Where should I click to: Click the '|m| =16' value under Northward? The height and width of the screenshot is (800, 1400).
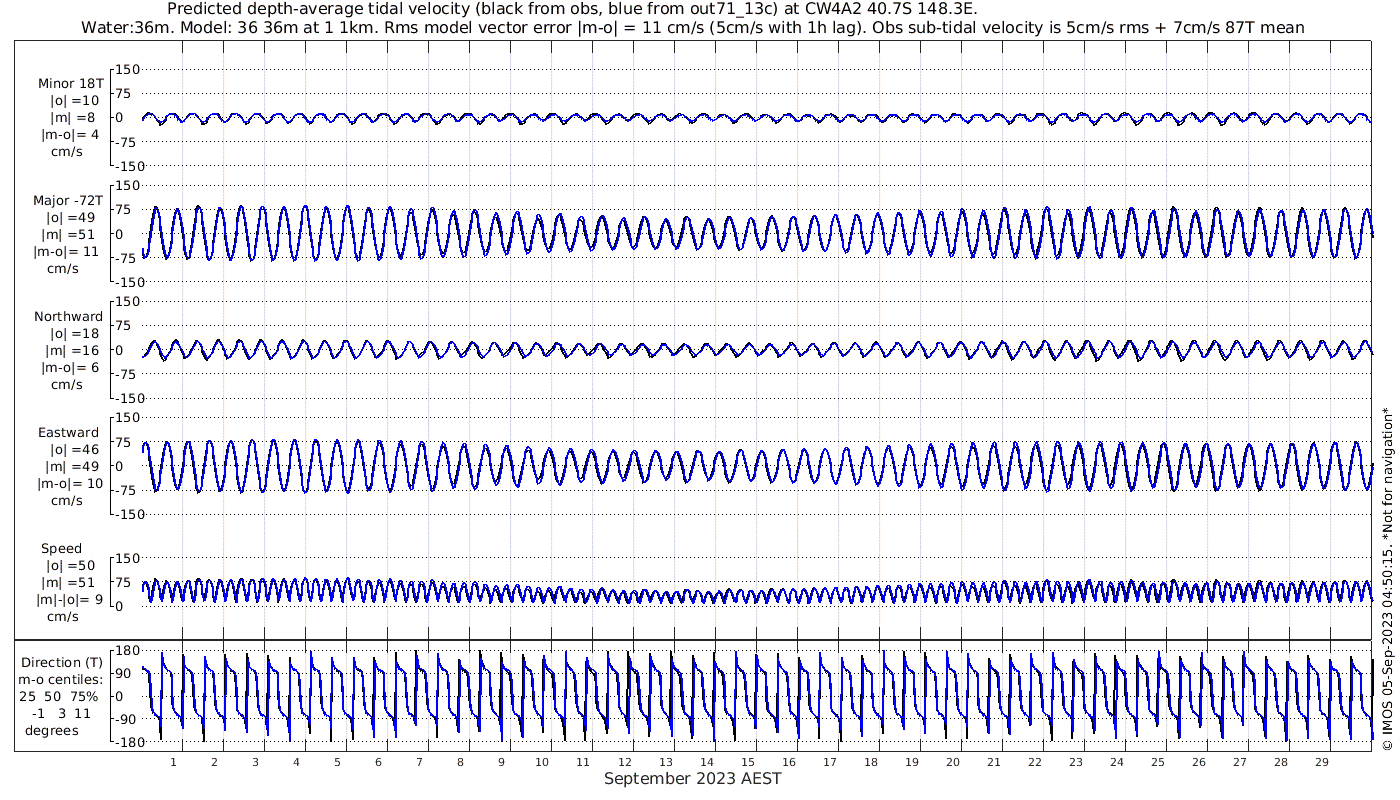click(x=74, y=350)
